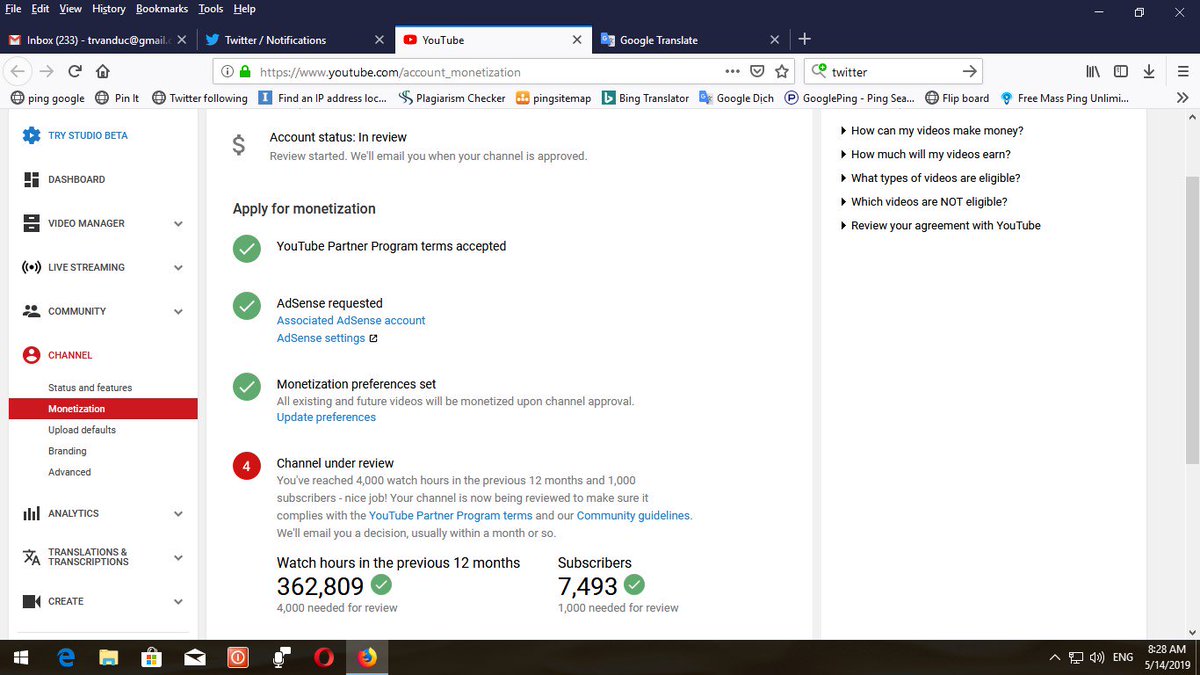Open the Help menu
This screenshot has height=675, width=1200.
(245, 9)
